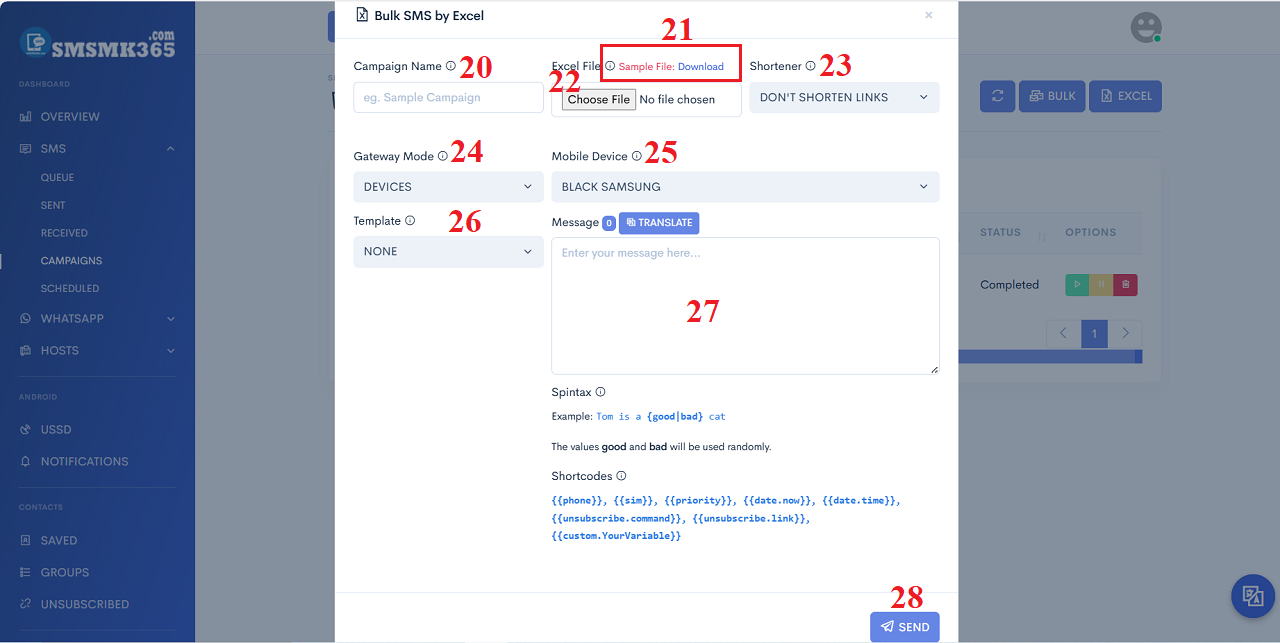The height and width of the screenshot is (643, 1280).
Task: Open Queue in the sidebar
Action: [57, 177]
